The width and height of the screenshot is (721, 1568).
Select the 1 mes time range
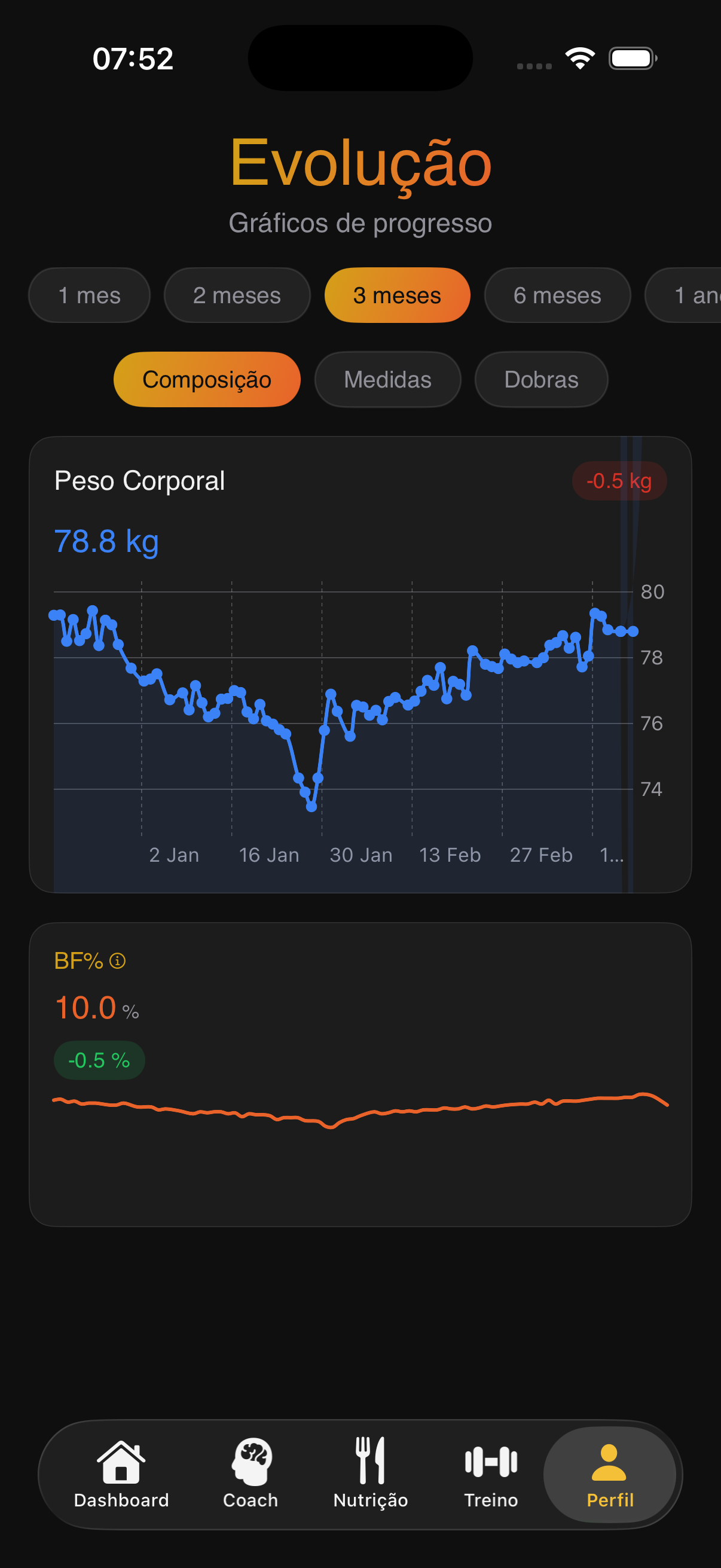click(x=90, y=295)
